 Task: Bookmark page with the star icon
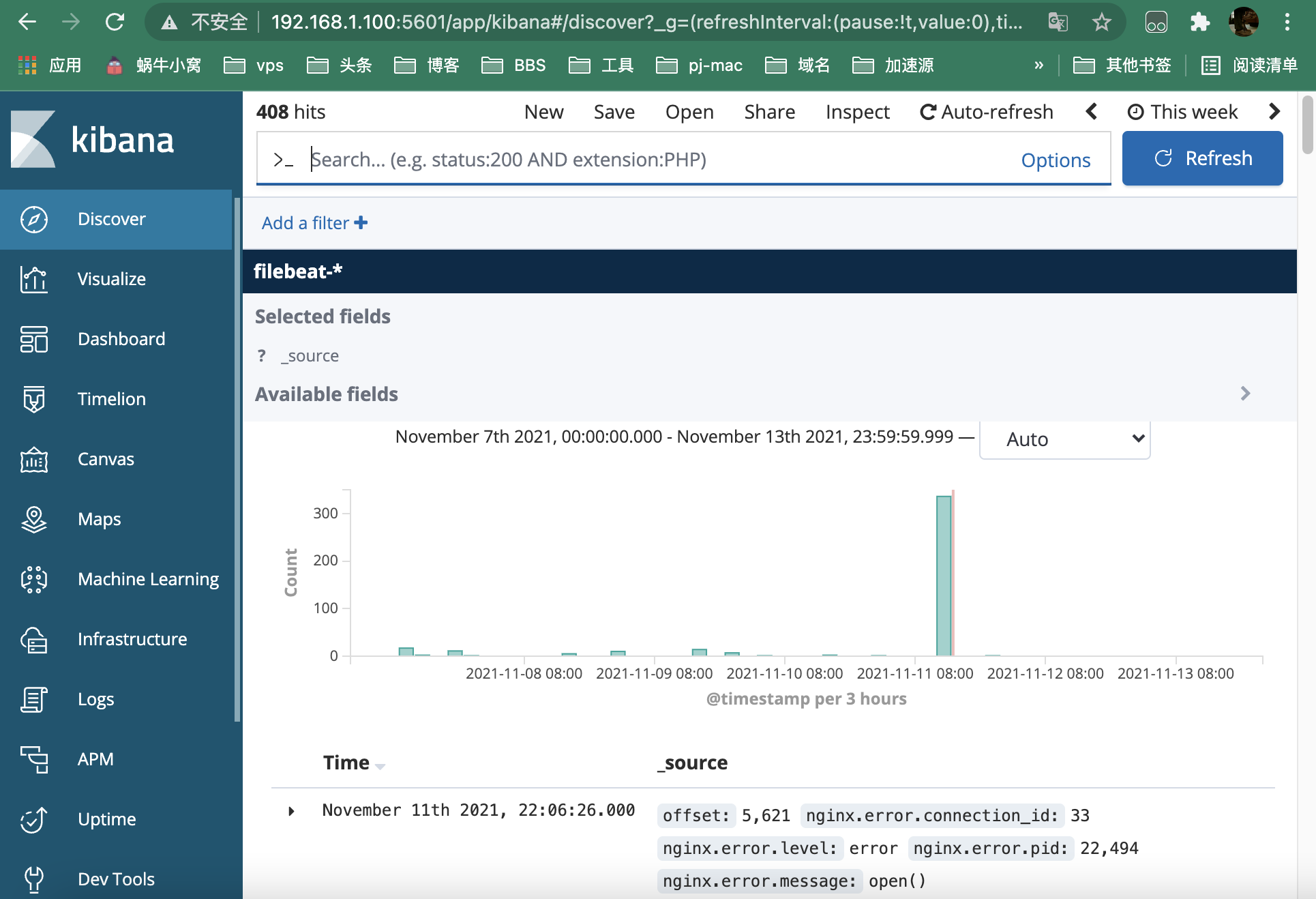[x=1101, y=23]
